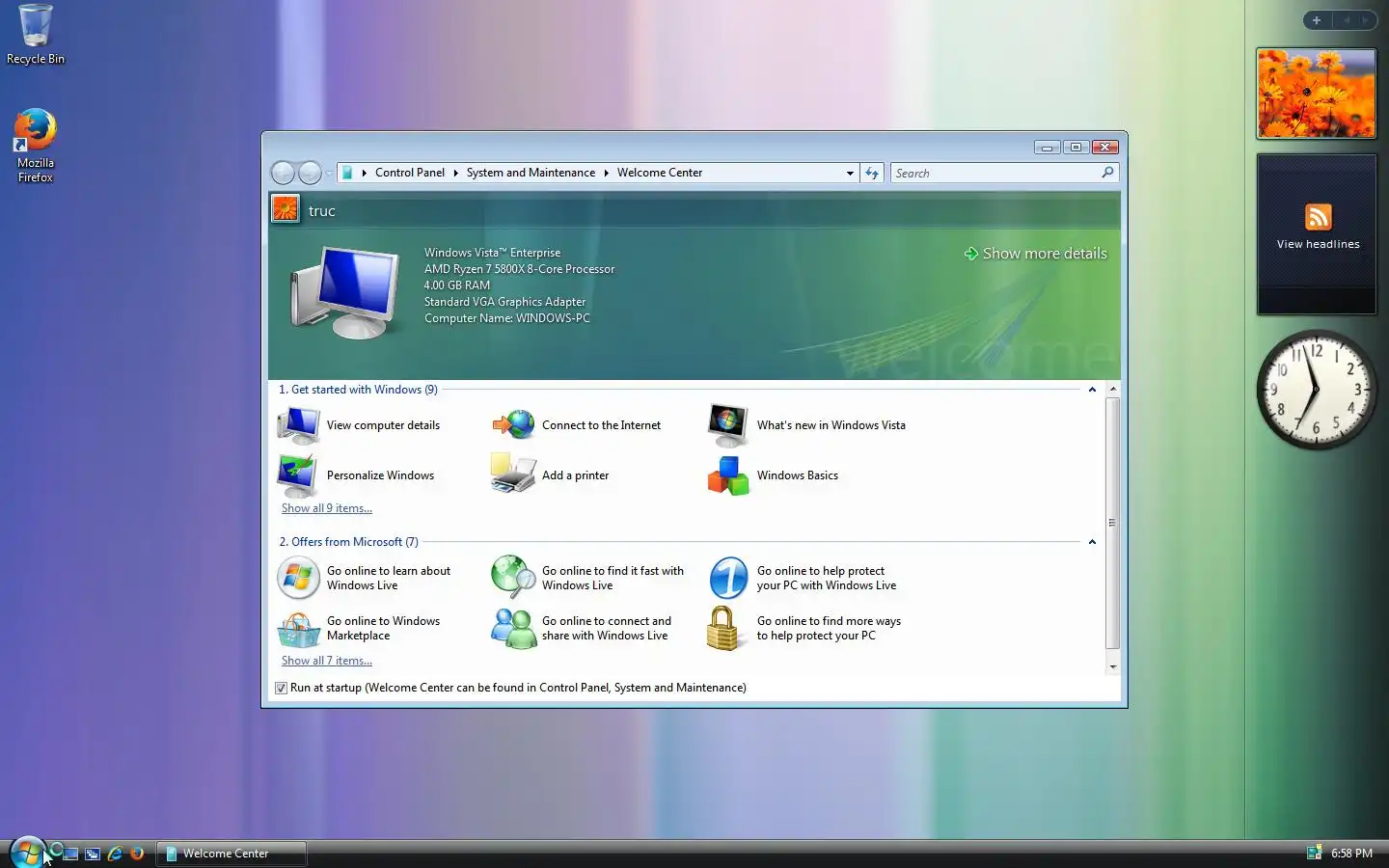Open the Recycle Bin desktop icon
Screen dimensions: 1389x868
pyautogui.click(x=36, y=35)
